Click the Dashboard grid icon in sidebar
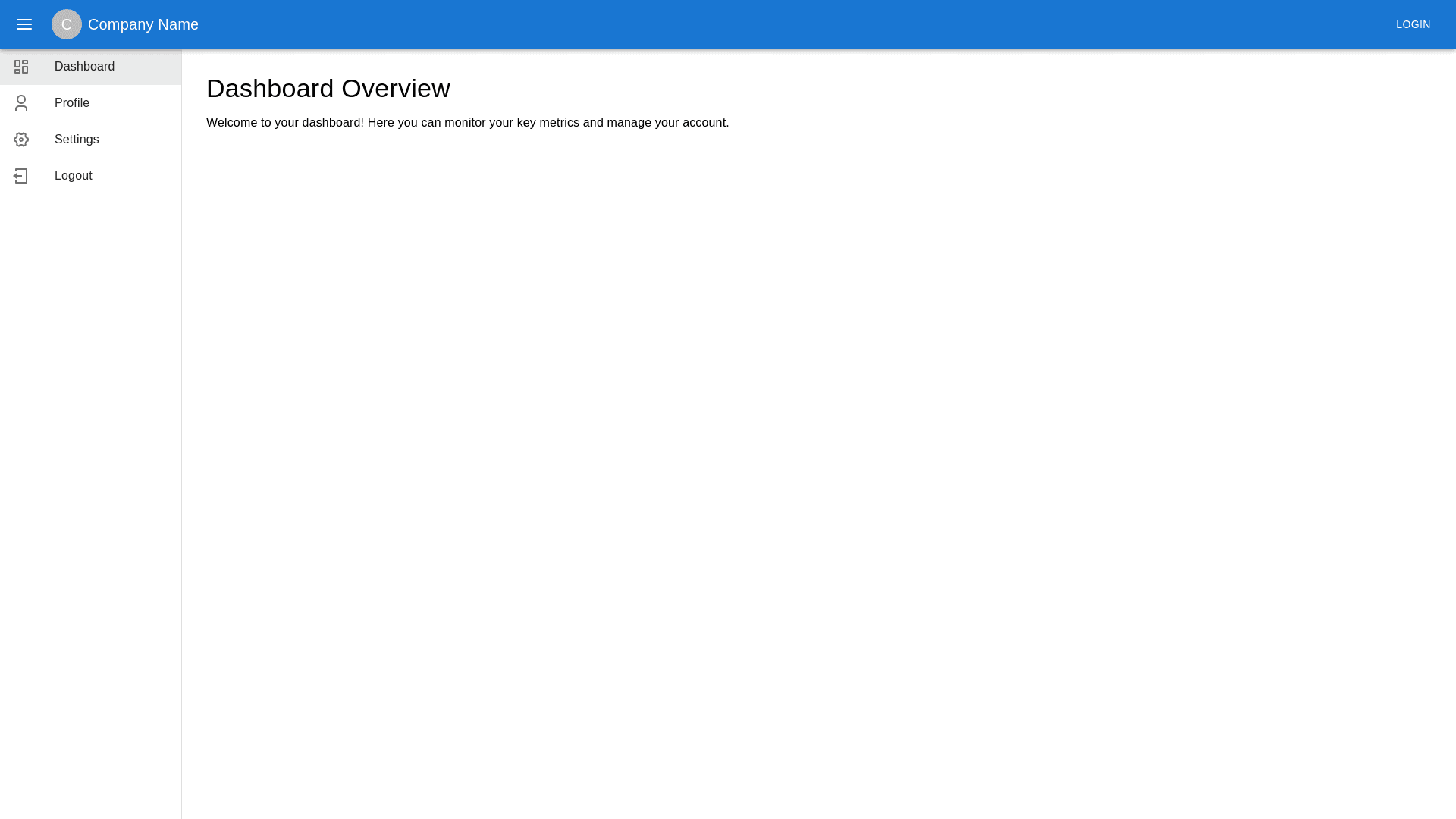This screenshot has height=819, width=1456. tap(21, 67)
